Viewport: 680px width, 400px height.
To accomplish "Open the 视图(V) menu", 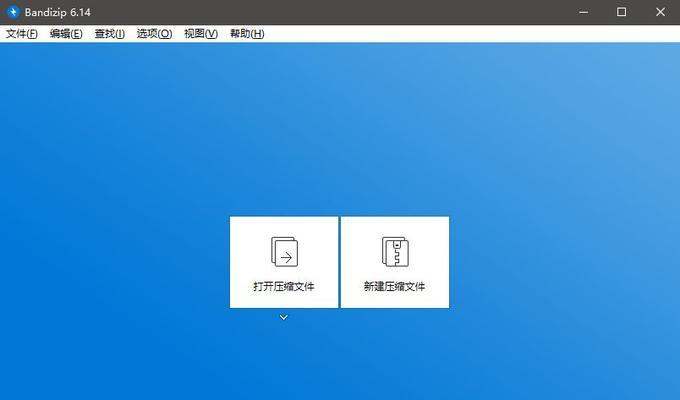I will [x=201, y=34].
